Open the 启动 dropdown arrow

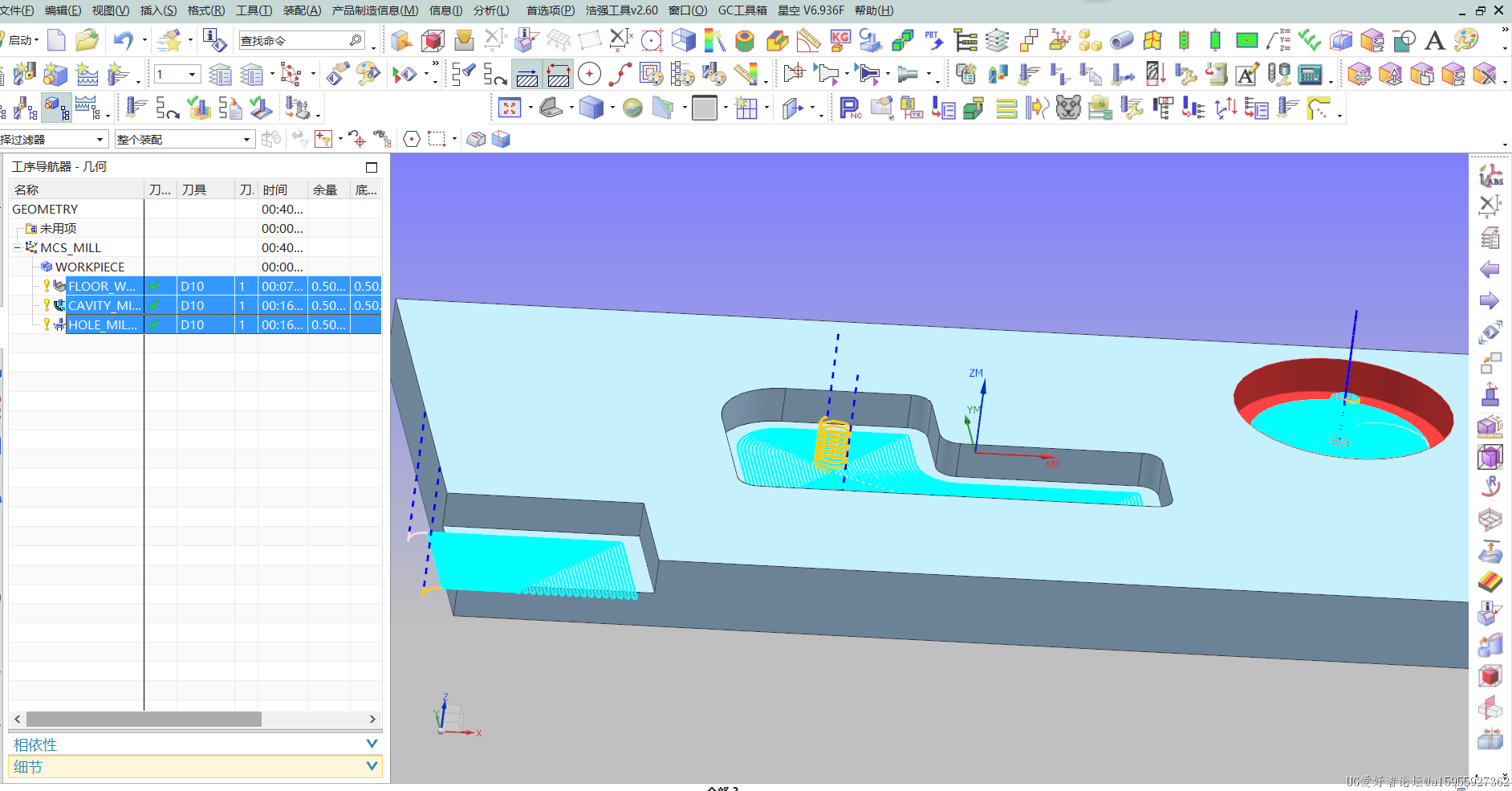tap(37, 40)
